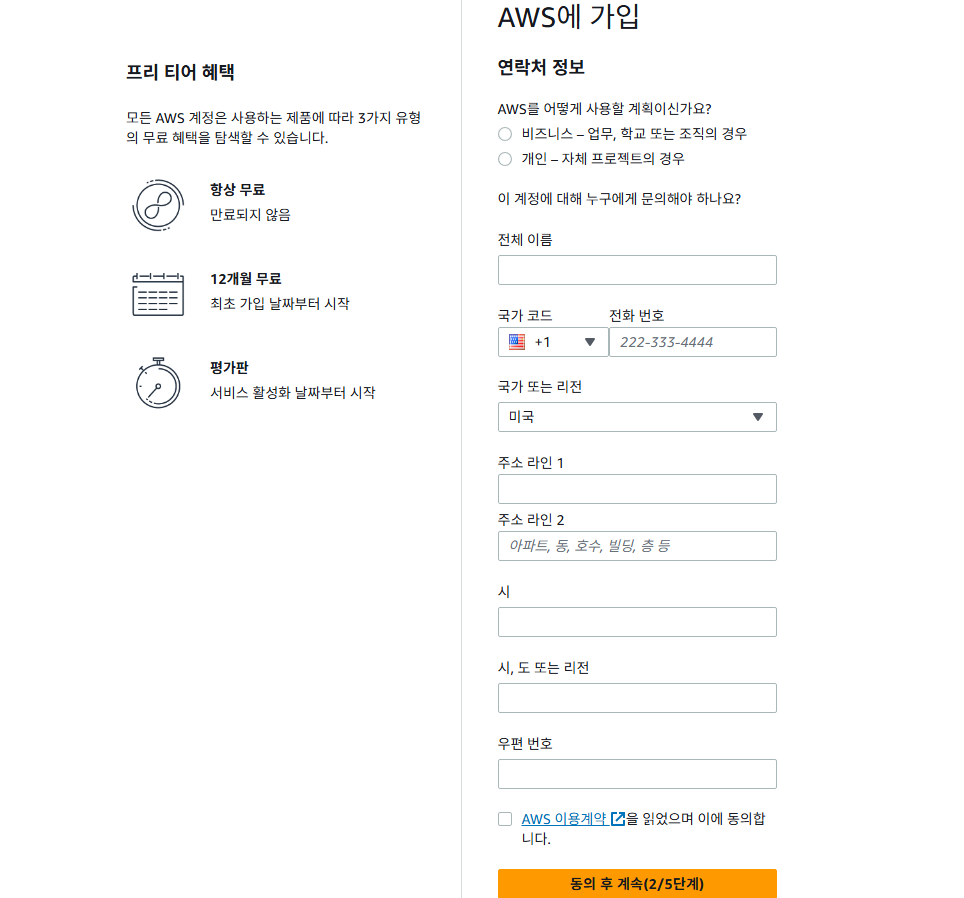The width and height of the screenshot is (964, 898).
Task: Focus the 시 city input field
Action: [x=637, y=622]
